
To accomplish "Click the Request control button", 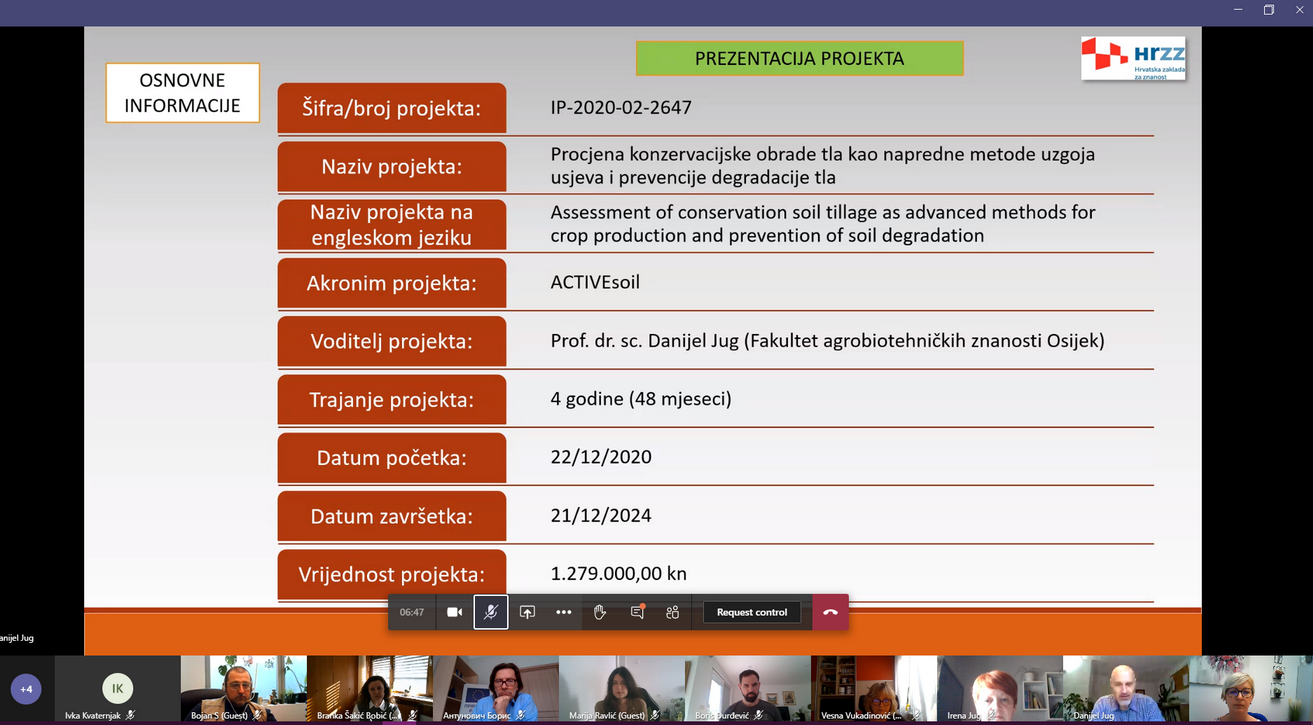I will 752,612.
